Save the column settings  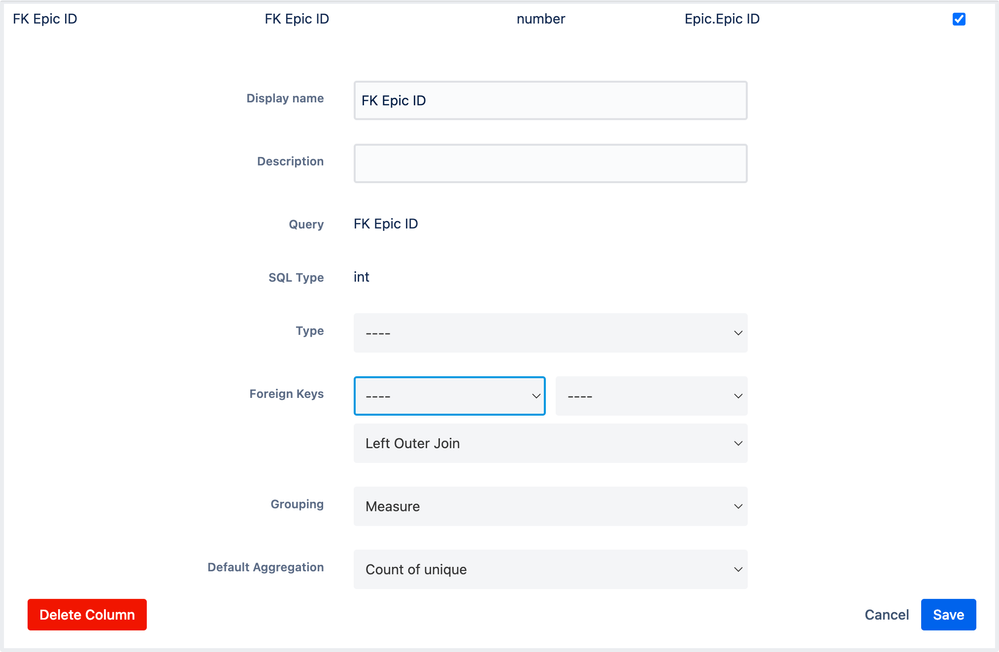click(948, 614)
